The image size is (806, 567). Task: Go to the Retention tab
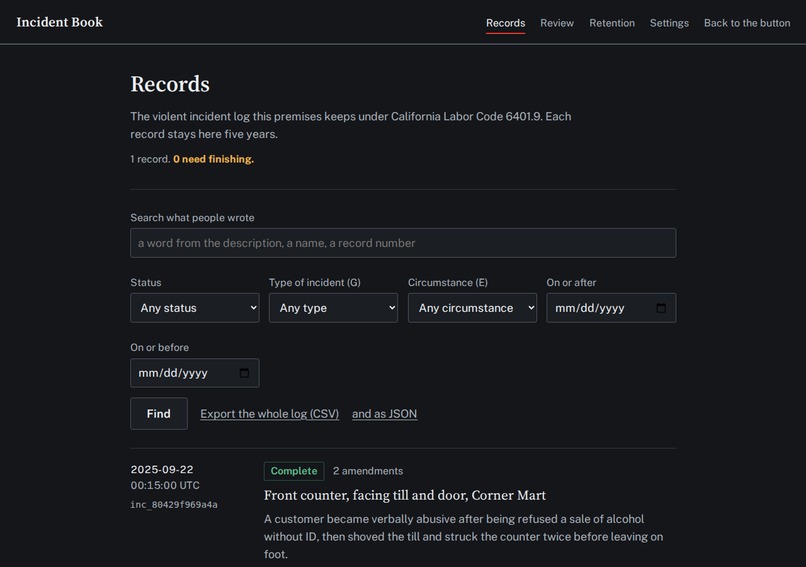(612, 23)
